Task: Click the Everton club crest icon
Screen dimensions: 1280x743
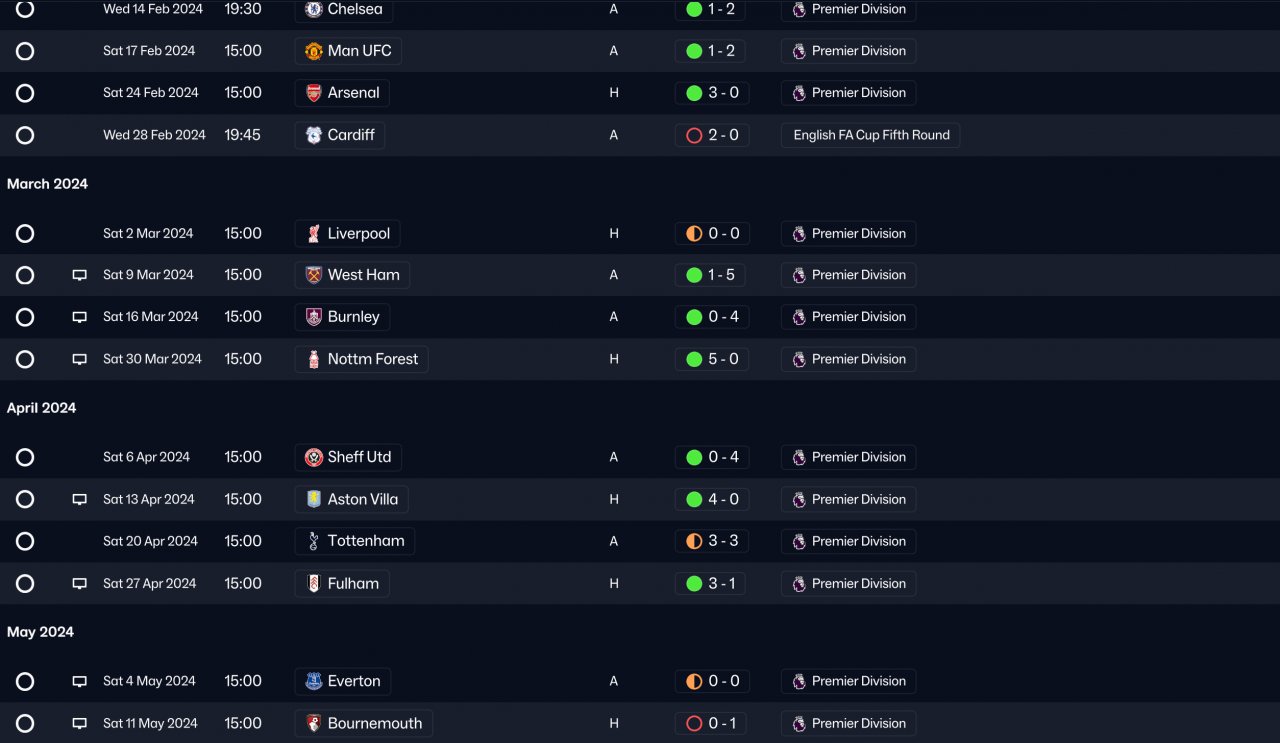Action: tap(314, 682)
